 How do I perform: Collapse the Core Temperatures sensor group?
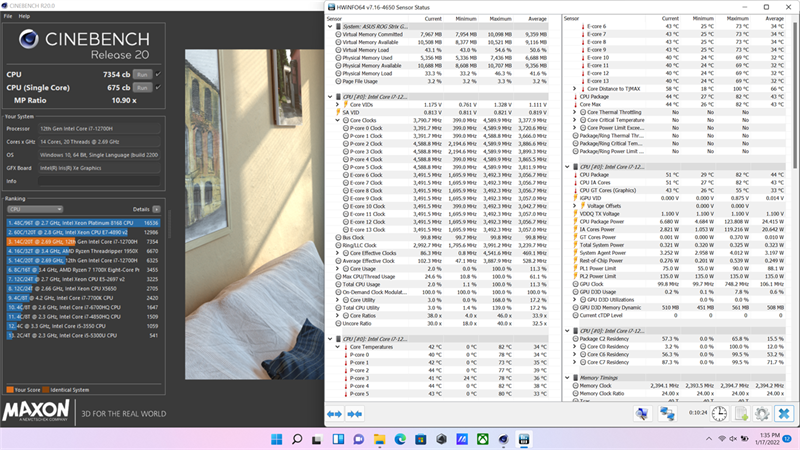coord(338,347)
